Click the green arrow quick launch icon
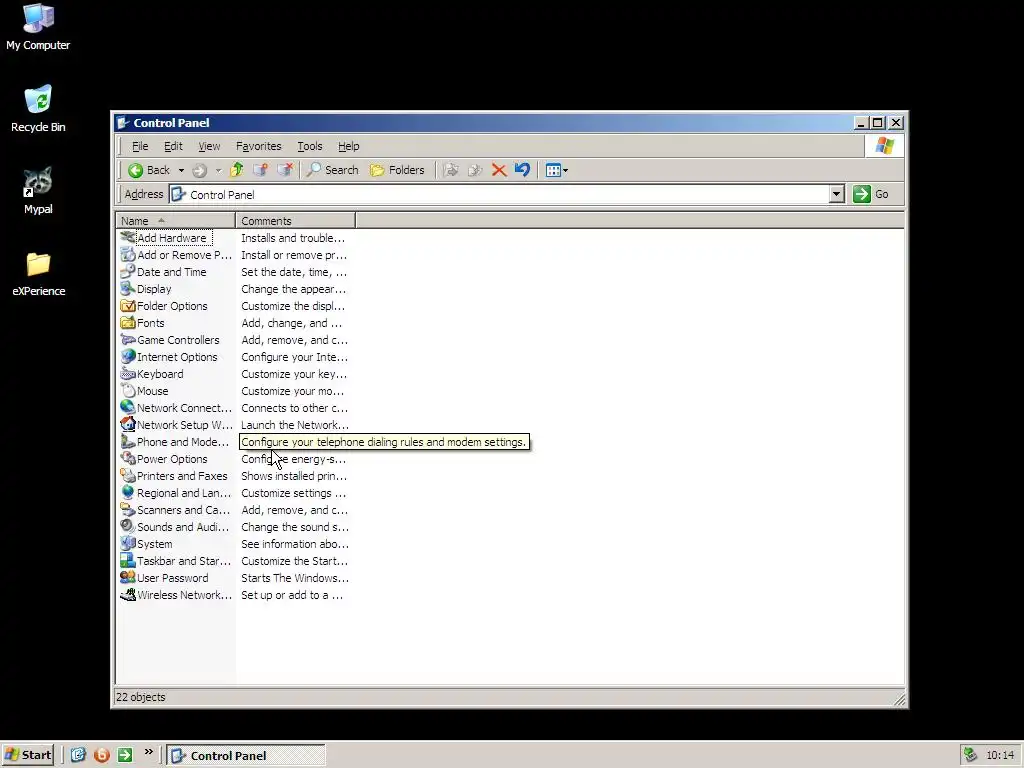This screenshot has width=1024, height=768. click(x=125, y=755)
